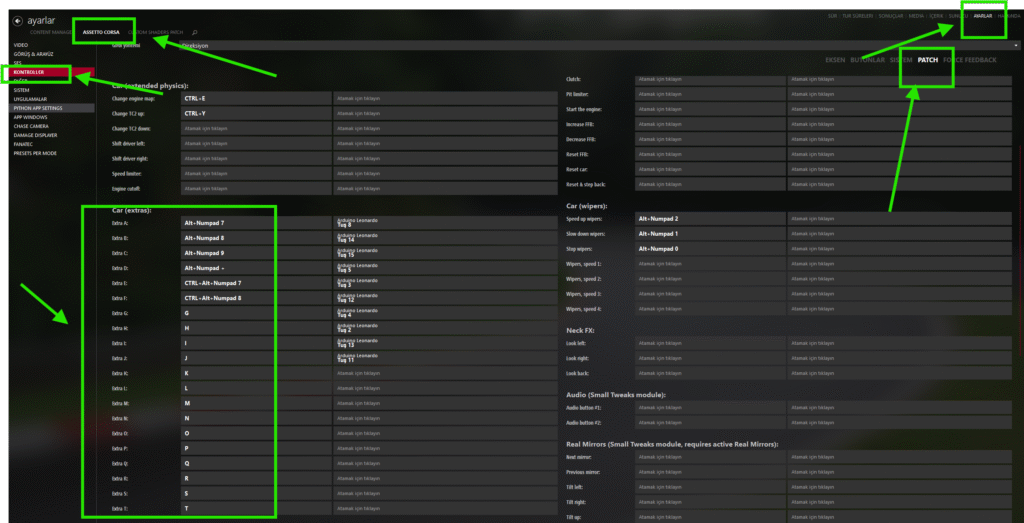
Task: Edit the CTRL+Alt+Numpad 8 binding for Extra F
Action: point(256,298)
